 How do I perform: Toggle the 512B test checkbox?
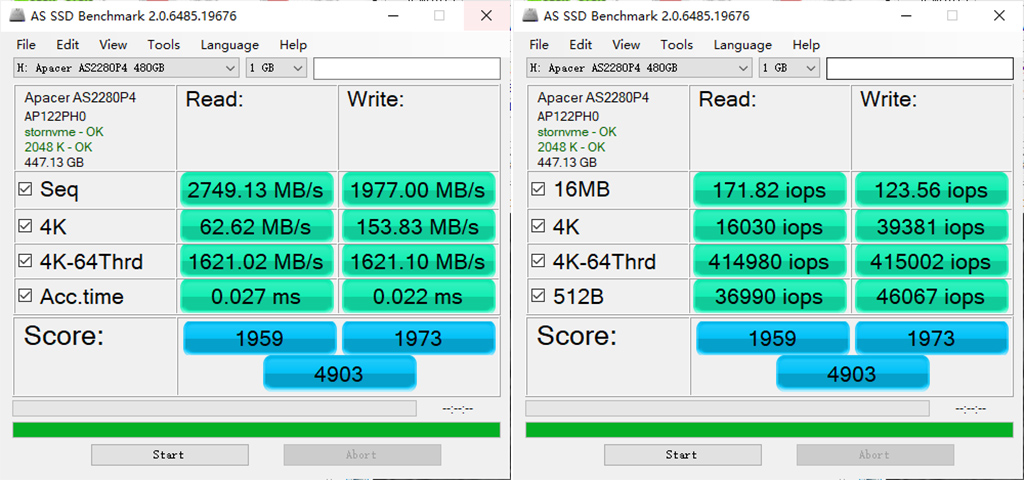coord(538,297)
